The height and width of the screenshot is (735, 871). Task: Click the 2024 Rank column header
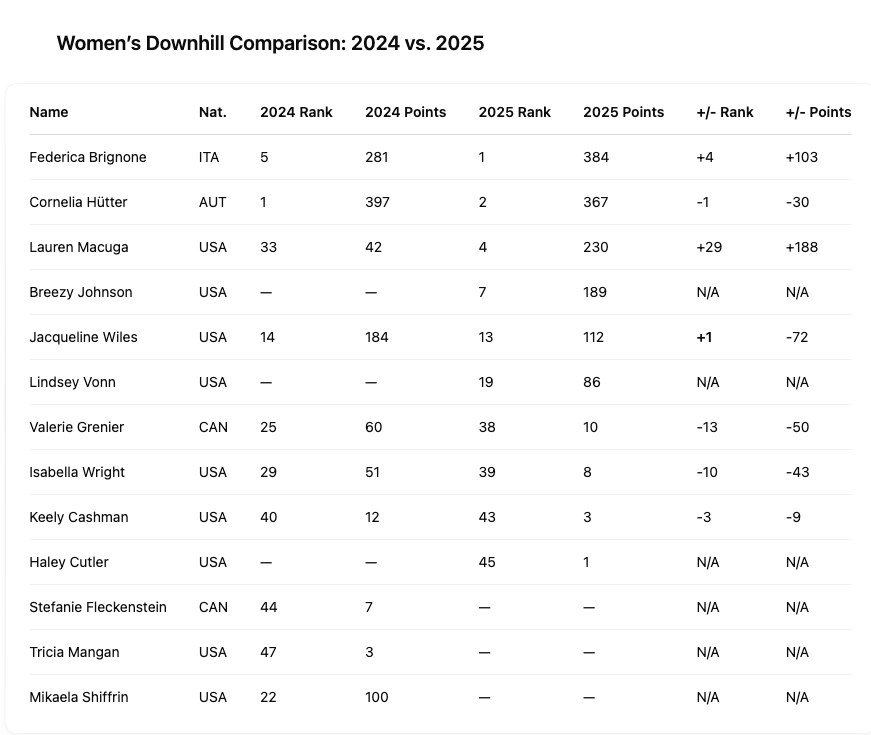(296, 112)
